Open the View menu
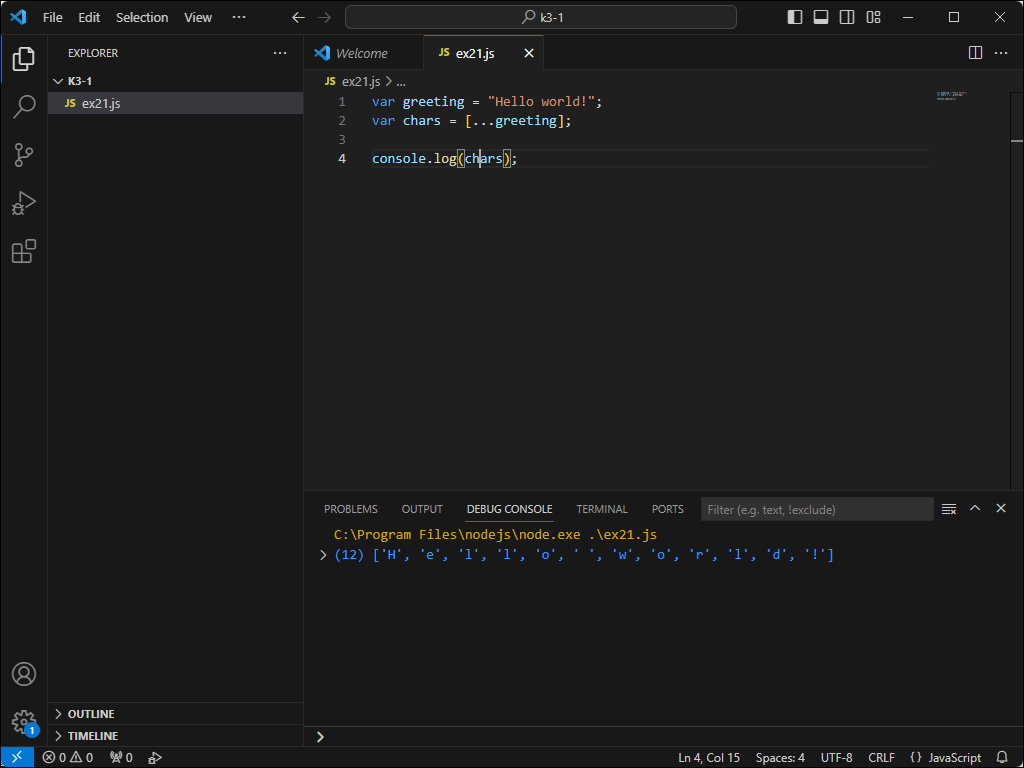 click(x=198, y=18)
